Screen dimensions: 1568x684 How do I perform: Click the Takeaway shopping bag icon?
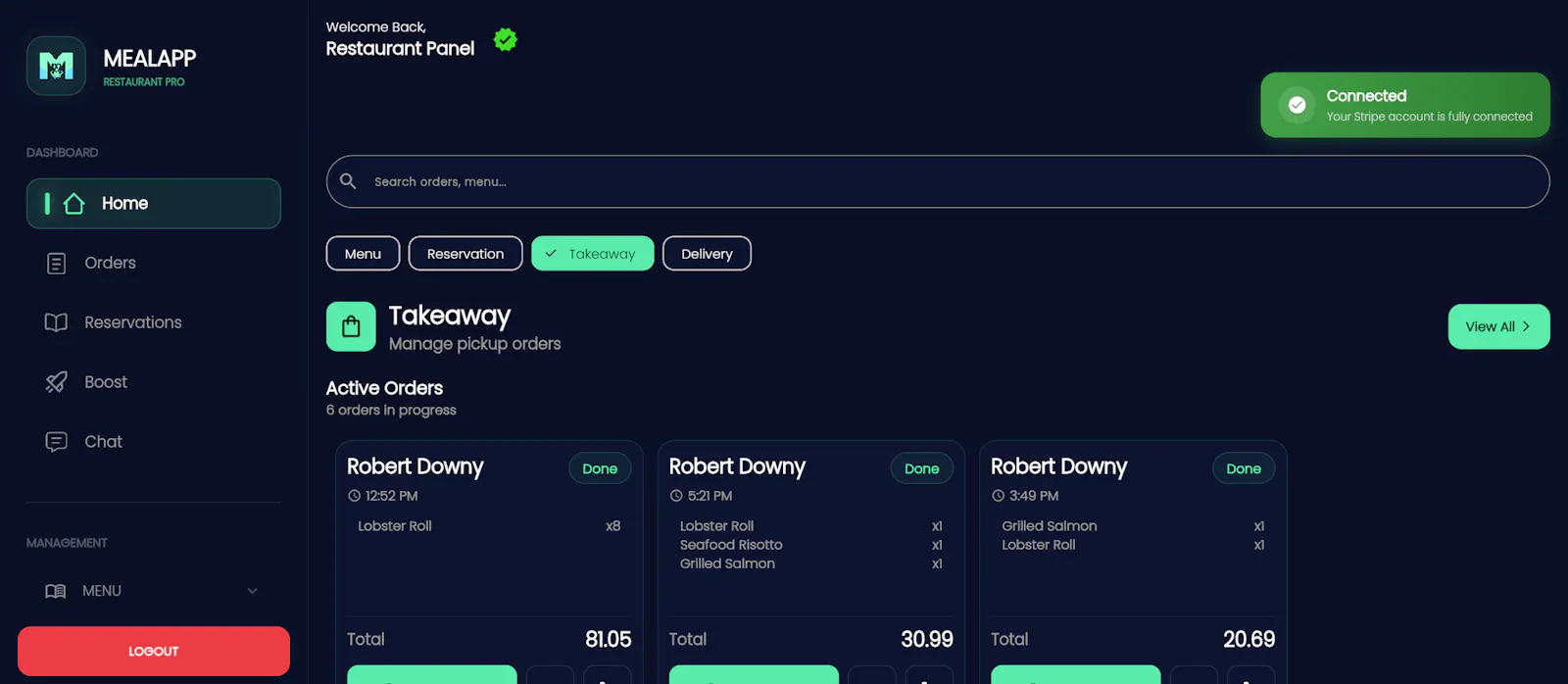coord(351,326)
